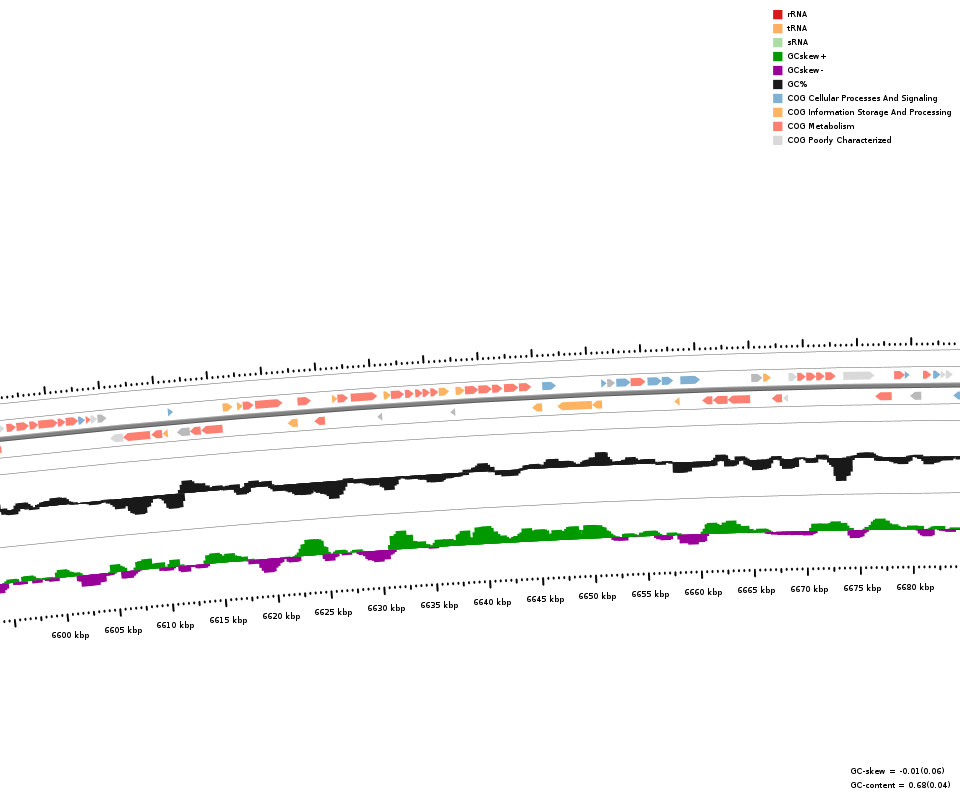960x800 pixels.
Task: Select the GCskew+ green legend square
Action: point(777,56)
